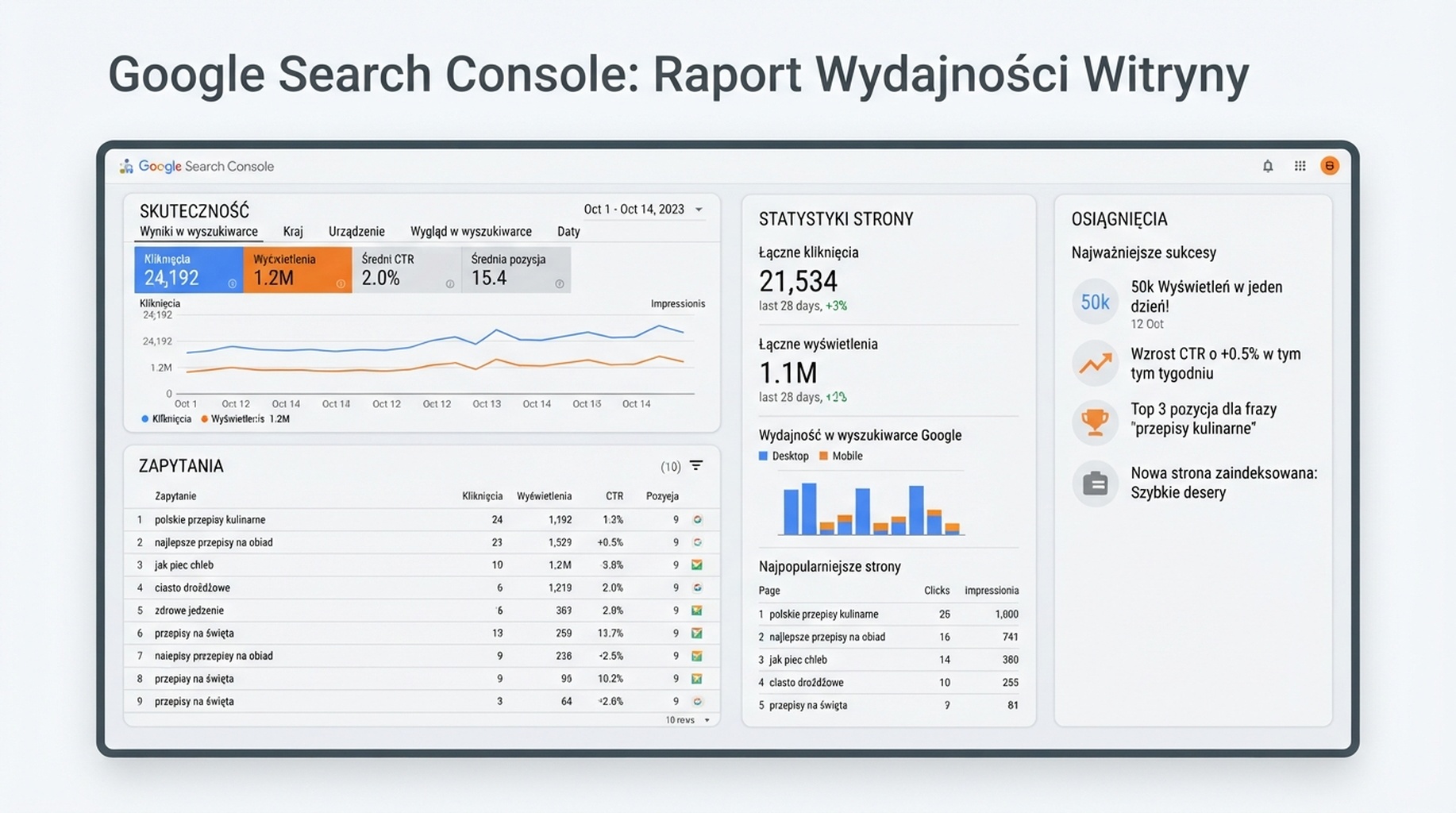The height and width of the screenshot is (813, 1456).
Task: Toggle the Kliknięcia metric card
Action: tap(189, 270)
